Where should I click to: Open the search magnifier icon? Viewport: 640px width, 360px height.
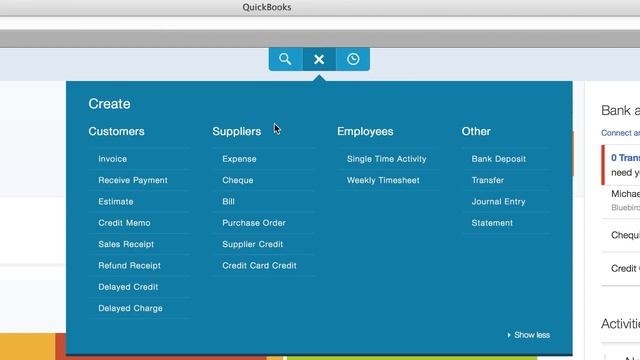click(x=285, y=59)
